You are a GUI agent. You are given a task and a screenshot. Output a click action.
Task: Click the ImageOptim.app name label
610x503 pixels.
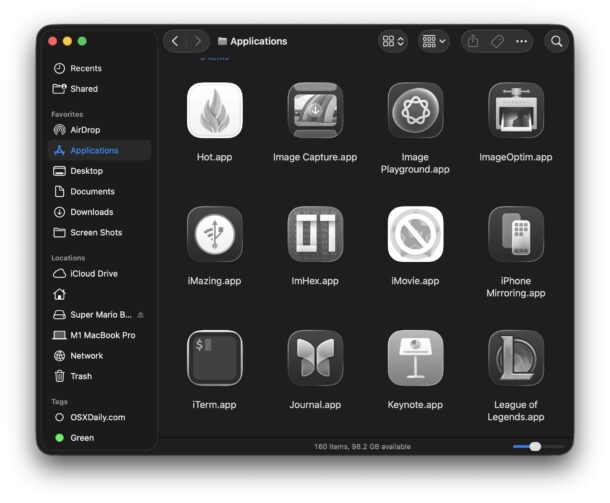(x=515, y=157)
